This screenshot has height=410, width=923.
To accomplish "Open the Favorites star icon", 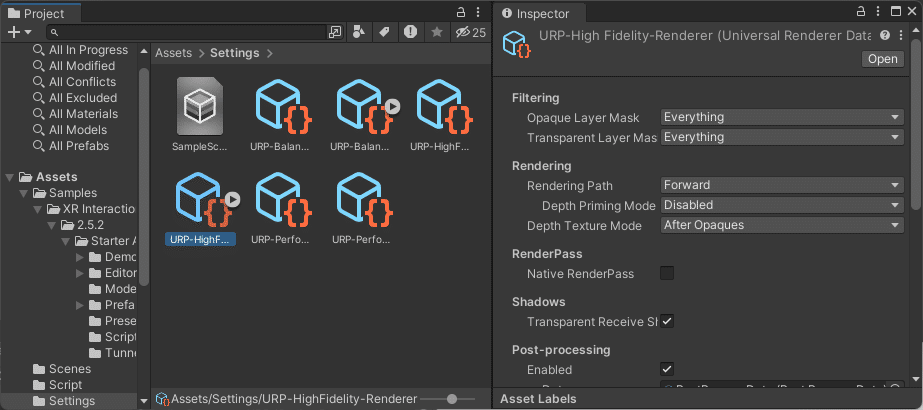I will [x=437, y=32].
